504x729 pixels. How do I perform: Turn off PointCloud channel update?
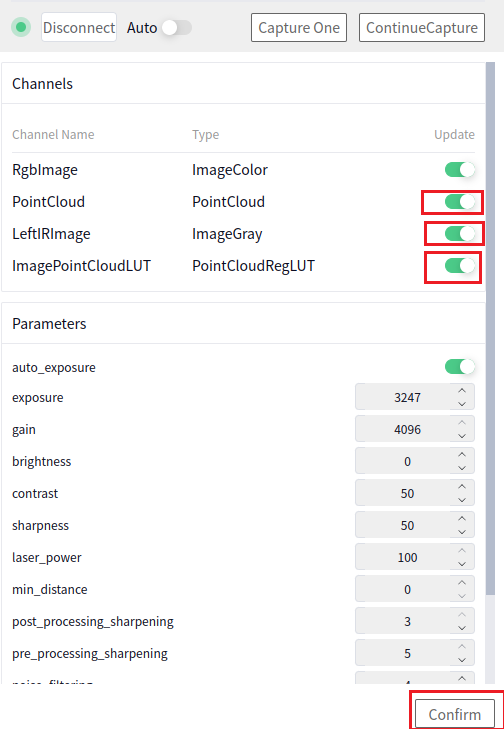[x=460, y=202]
